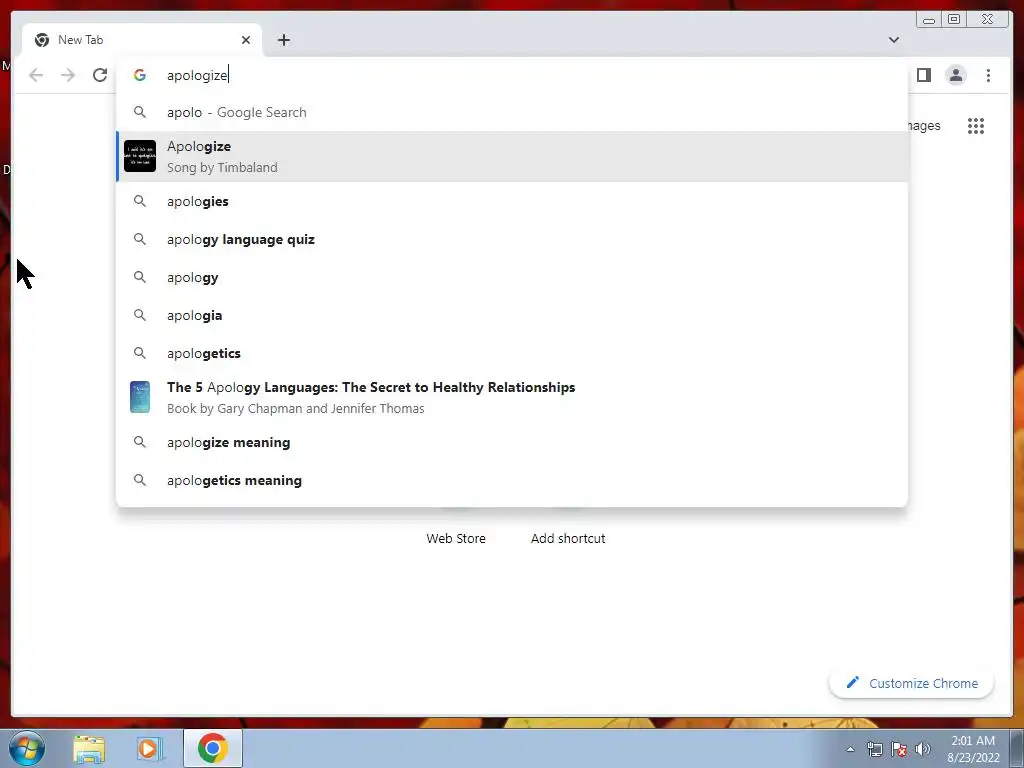Open the clock showing 2:01 AM
The width and height of the screenshot is (1024, 768).
pyautogui.click(x=973, y=749)
